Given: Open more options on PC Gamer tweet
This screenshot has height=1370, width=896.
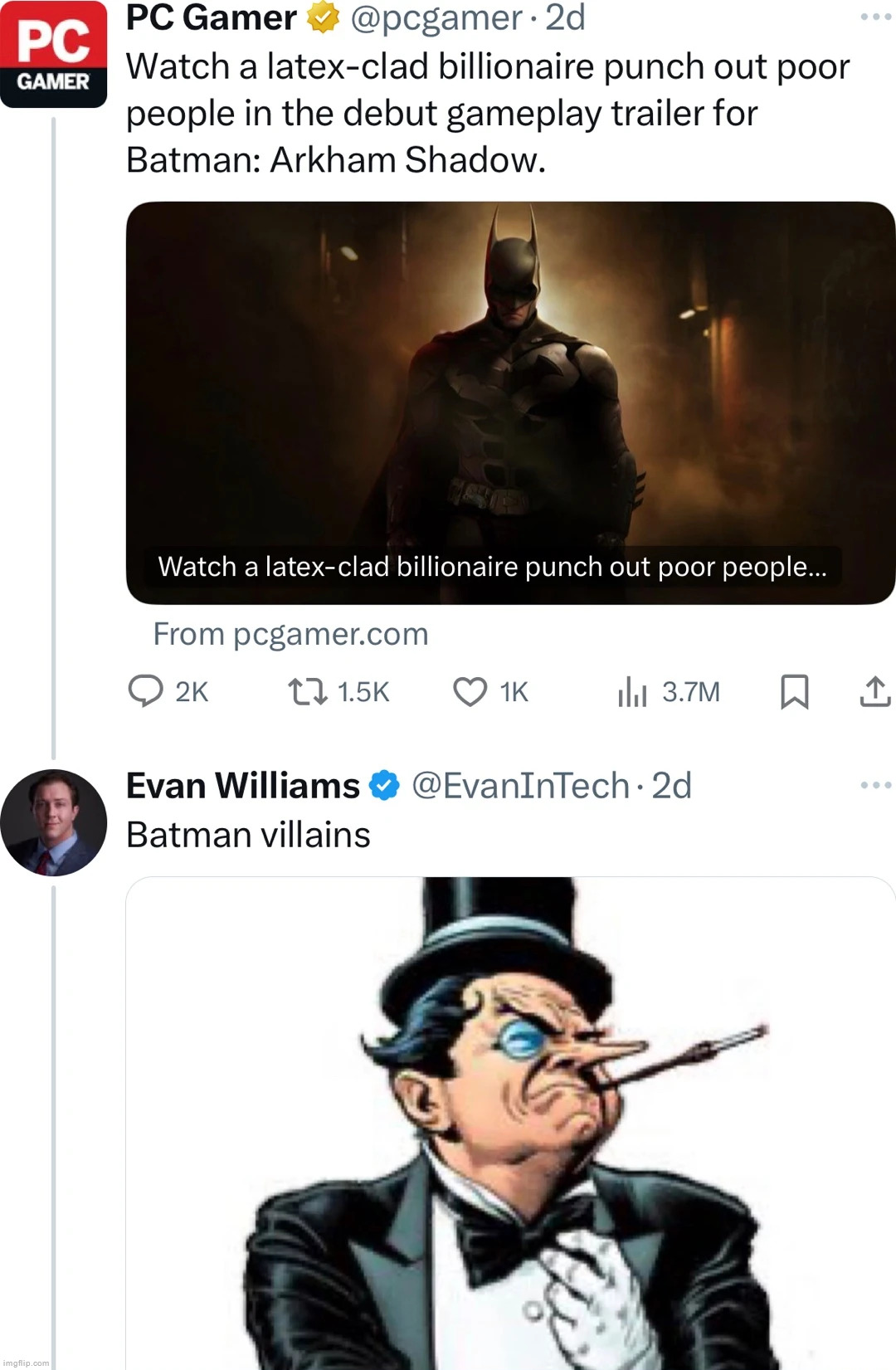Looking at the screenshot, I should [875, 17].
